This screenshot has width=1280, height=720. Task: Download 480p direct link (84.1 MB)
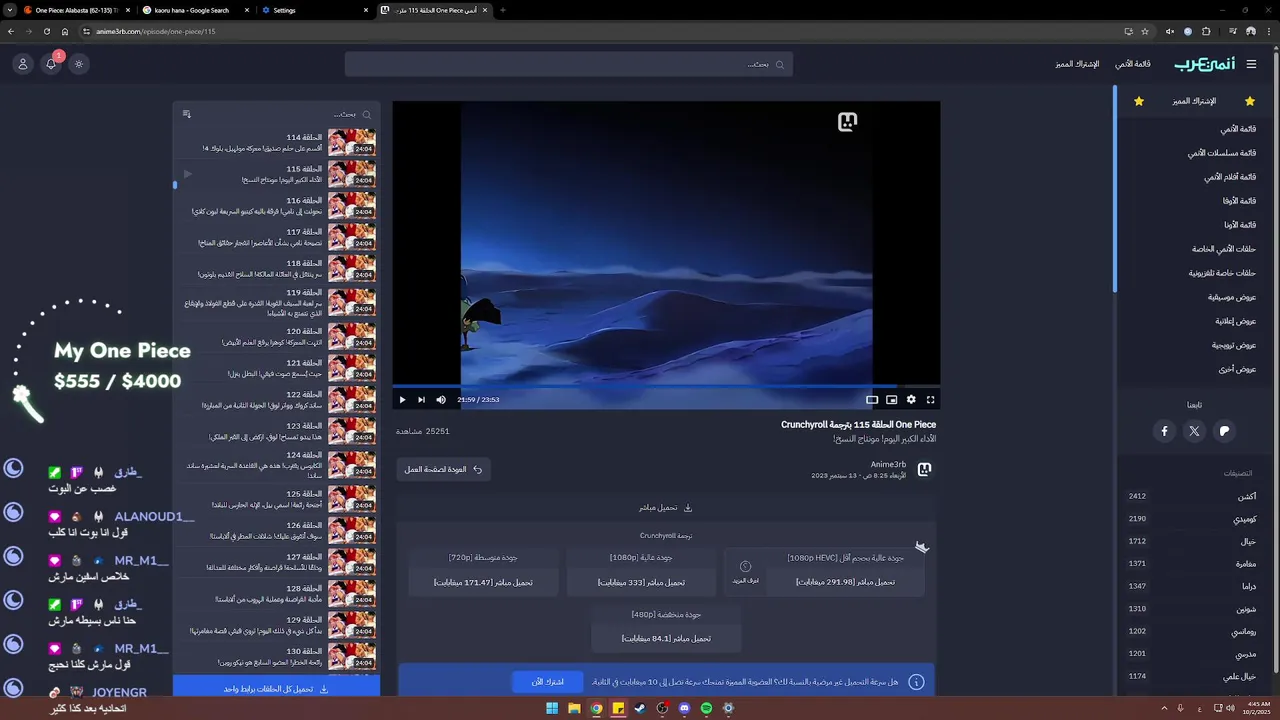(x=666, y=638)
